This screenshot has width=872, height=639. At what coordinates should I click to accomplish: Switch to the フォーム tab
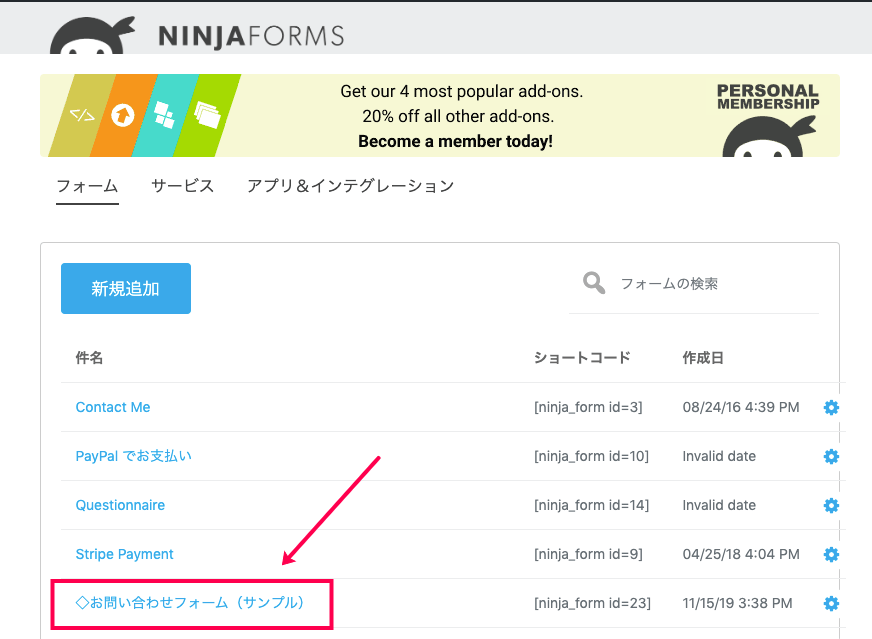click(x=87, y=186)
